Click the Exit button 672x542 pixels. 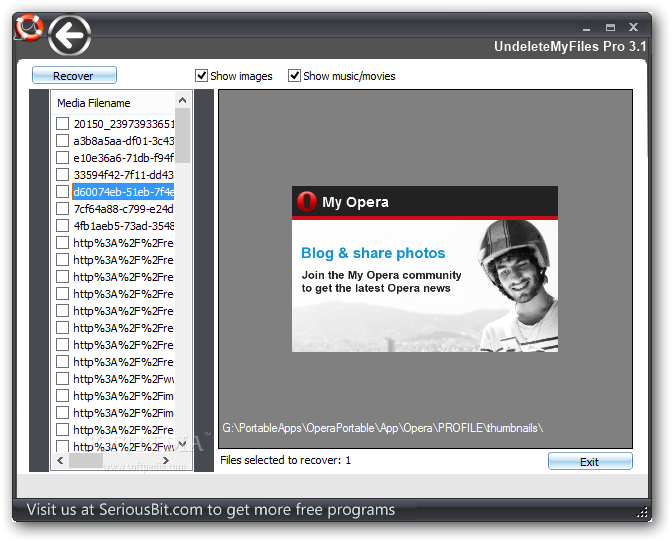tap(590, 461)
